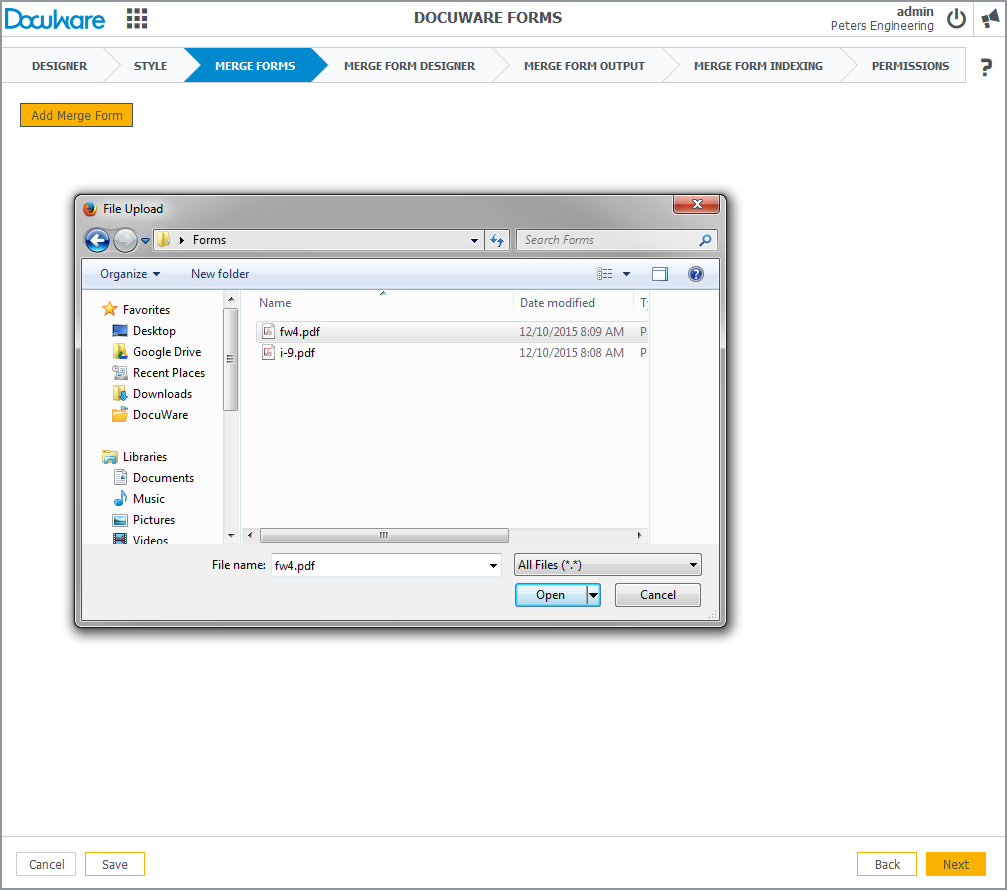1007x890 pixels.
Task: Open help with the question mark icon
Action: [x=985, y=67]
